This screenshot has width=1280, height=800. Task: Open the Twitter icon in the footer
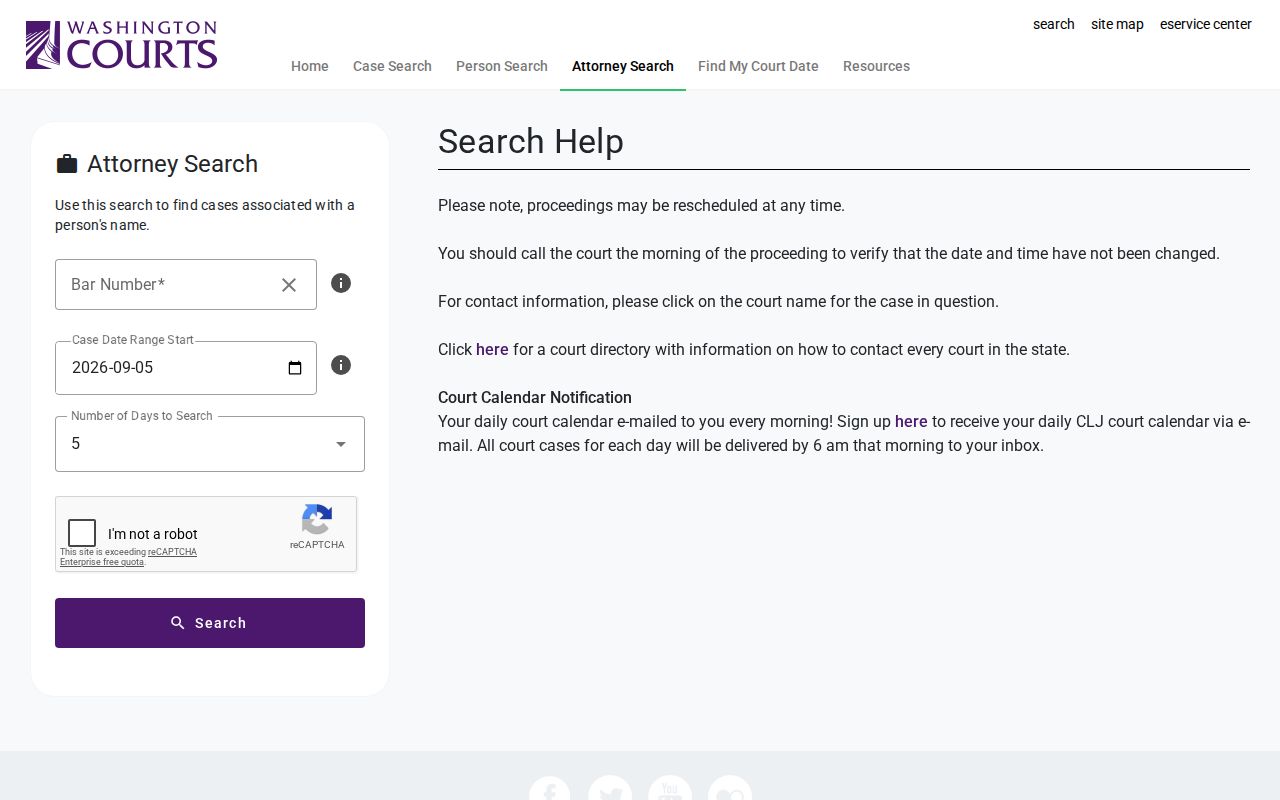pos(610,788)
